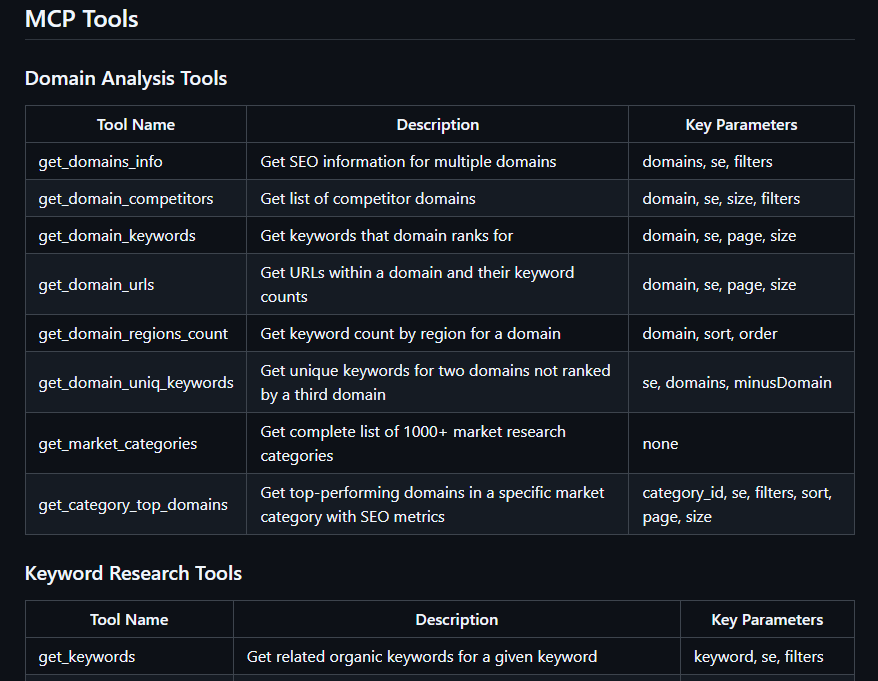Click Key Parameters header in Domain Analysis table
The height and width of the screenshot is (681, 878).
pyautogui.click(x=741, y=124)
